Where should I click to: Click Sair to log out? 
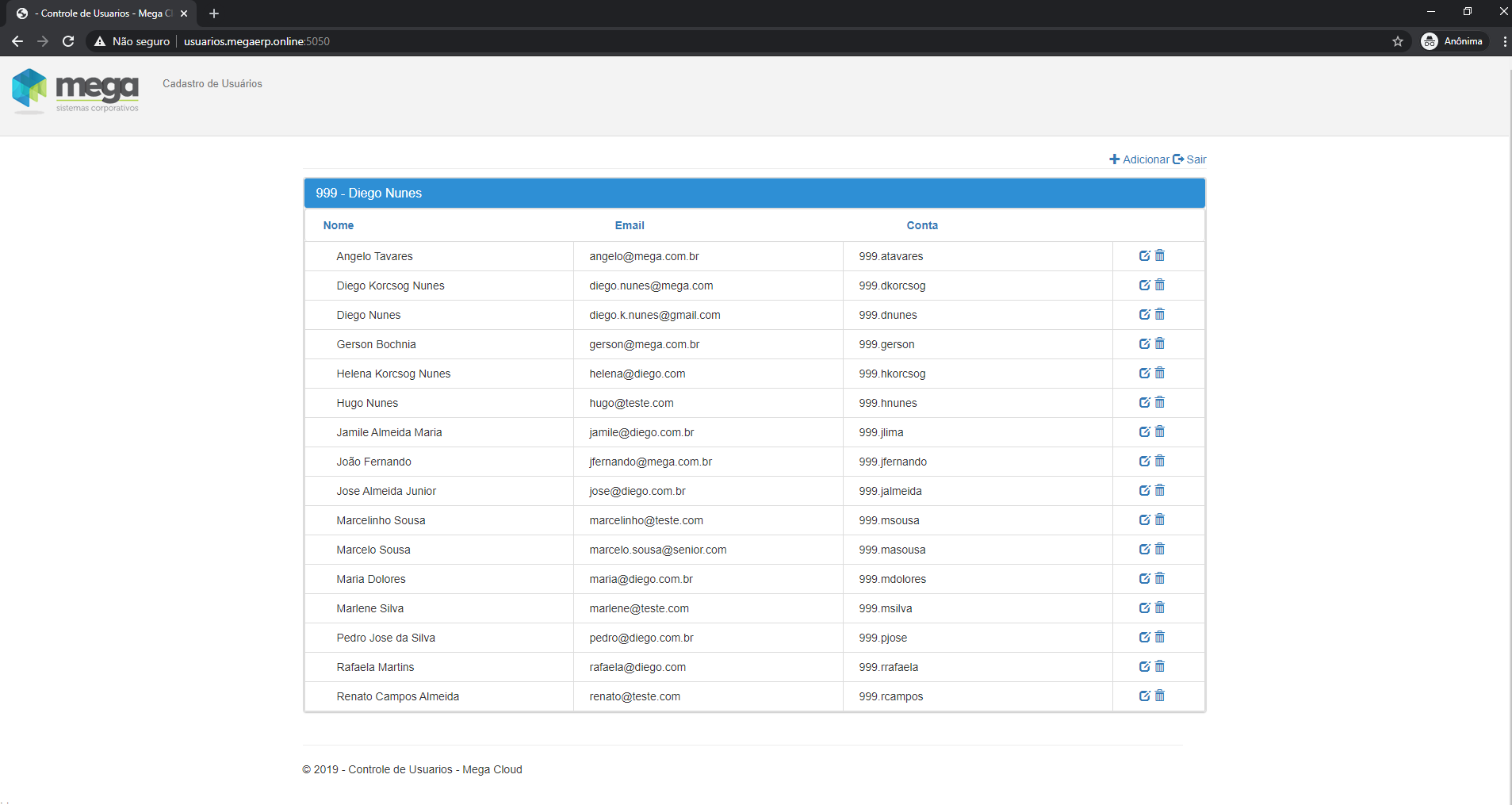(x=1190, y=159)
